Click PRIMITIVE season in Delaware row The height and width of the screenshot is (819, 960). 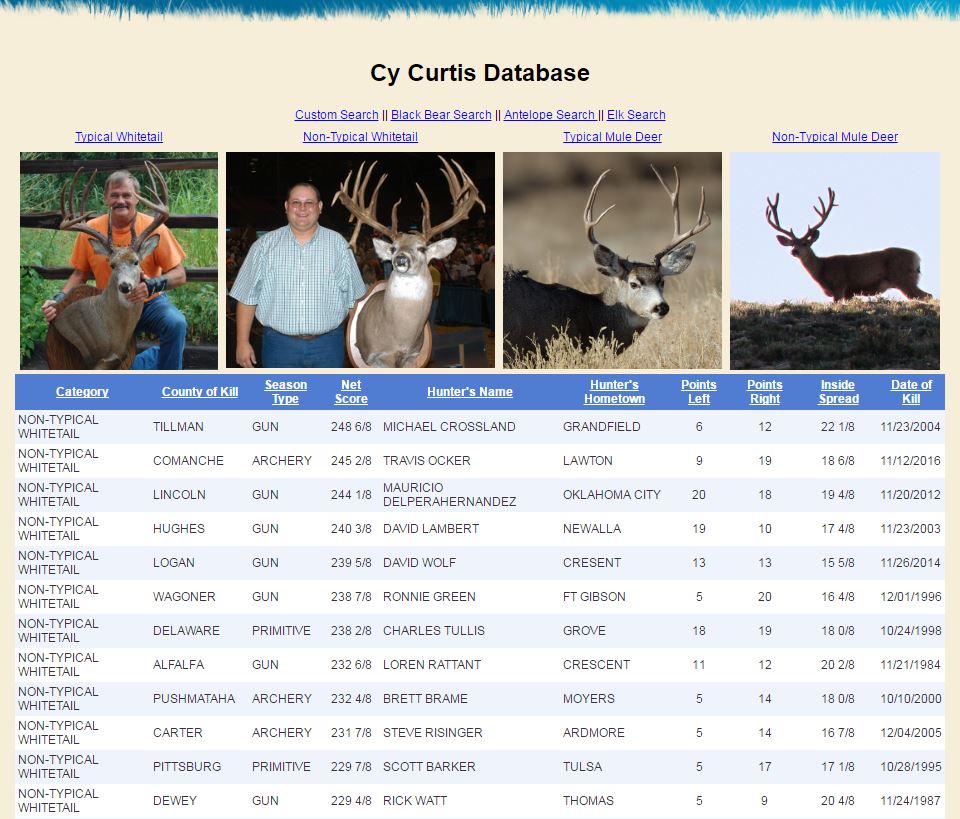[281, 630]
